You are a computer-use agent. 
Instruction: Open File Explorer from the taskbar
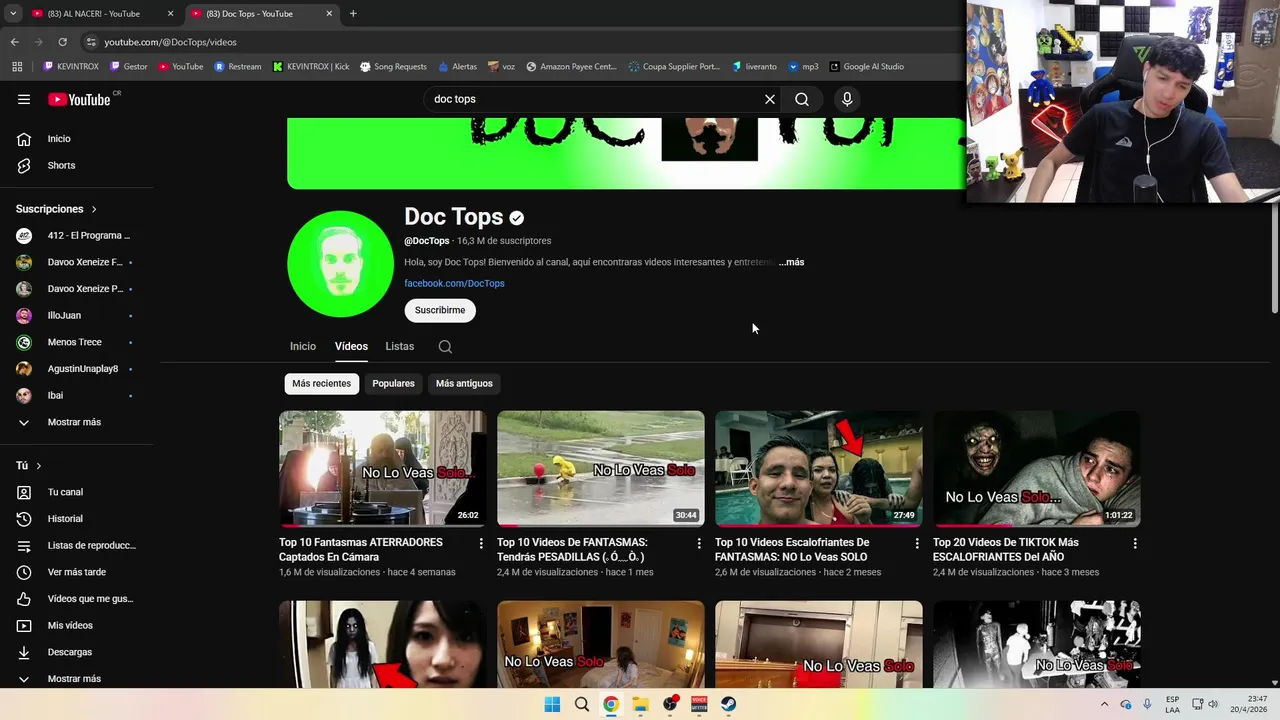coord(640,704)
